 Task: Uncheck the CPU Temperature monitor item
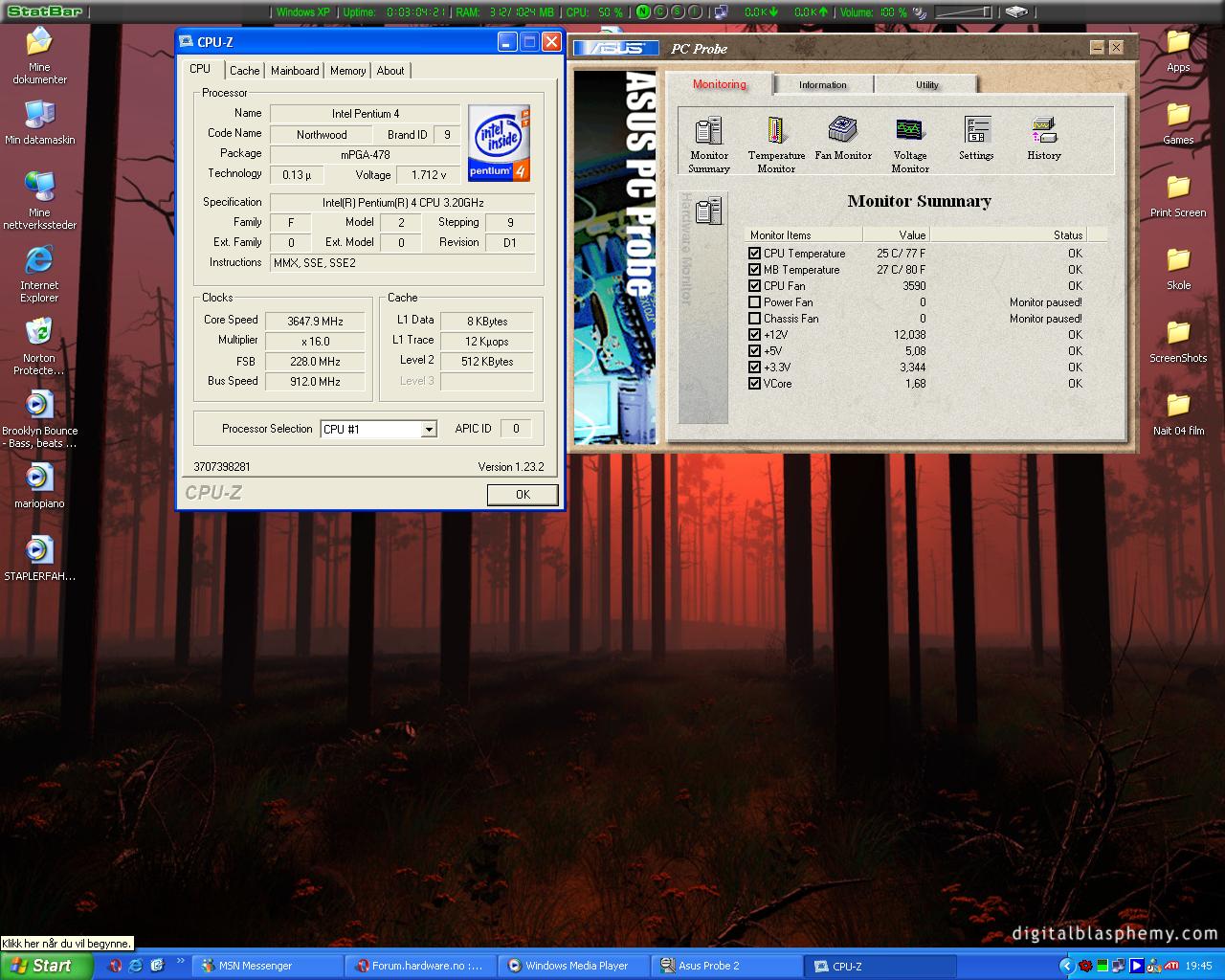point(754,254)
